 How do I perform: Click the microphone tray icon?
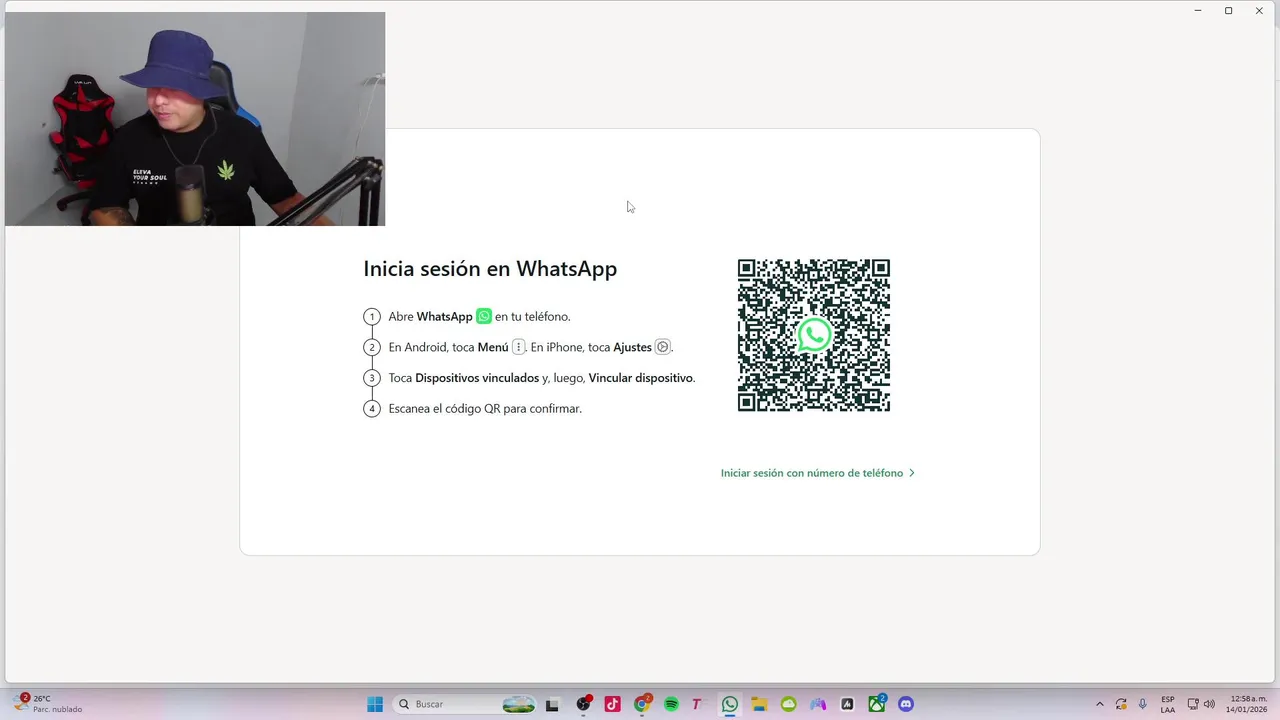[x=1143, y=704]
